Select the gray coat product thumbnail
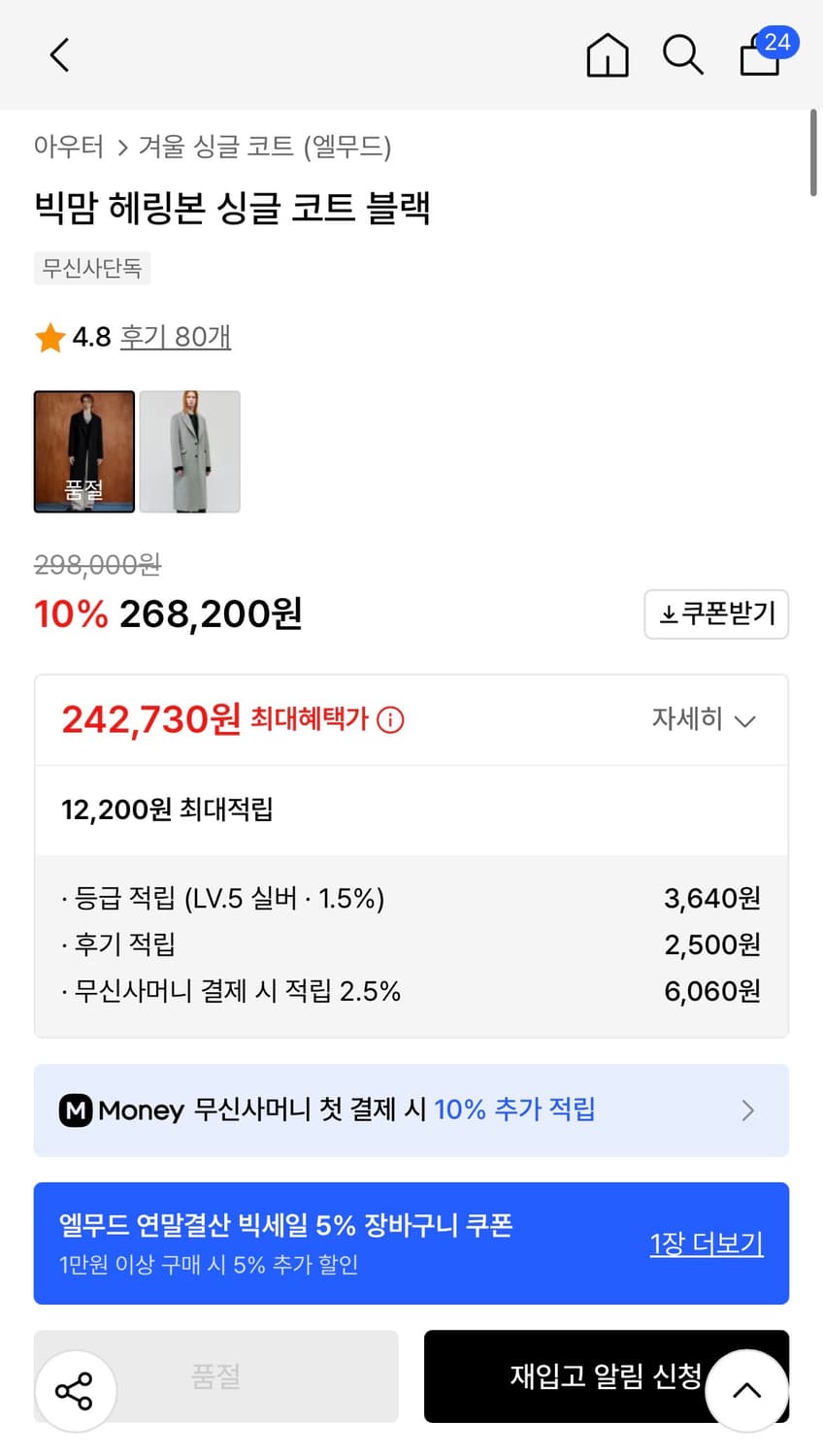Image resolution: width=823 pixels, height=1456 pixels. (x=190, y=451)
